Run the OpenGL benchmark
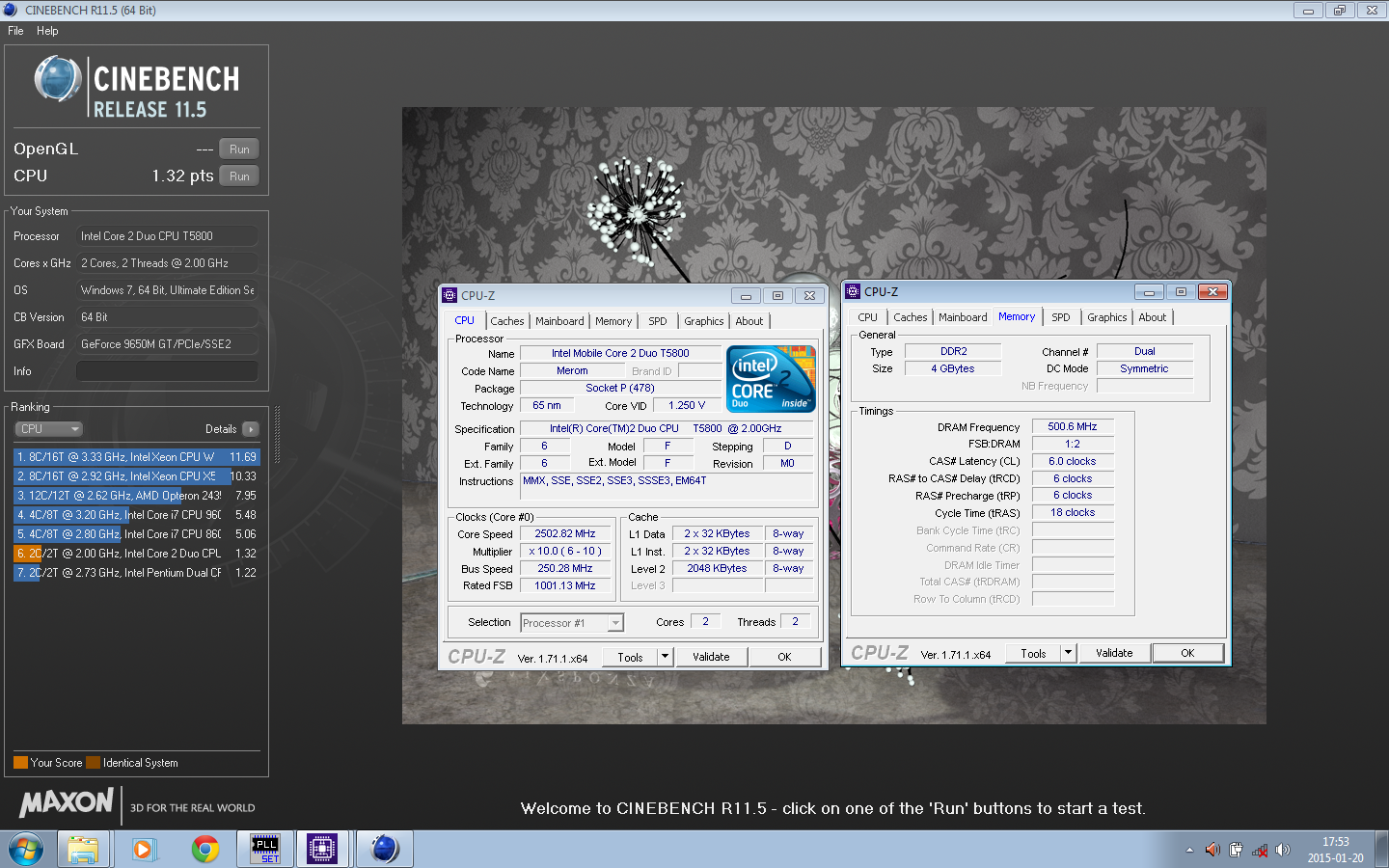The image size is (1389, 868). (239, 149)
